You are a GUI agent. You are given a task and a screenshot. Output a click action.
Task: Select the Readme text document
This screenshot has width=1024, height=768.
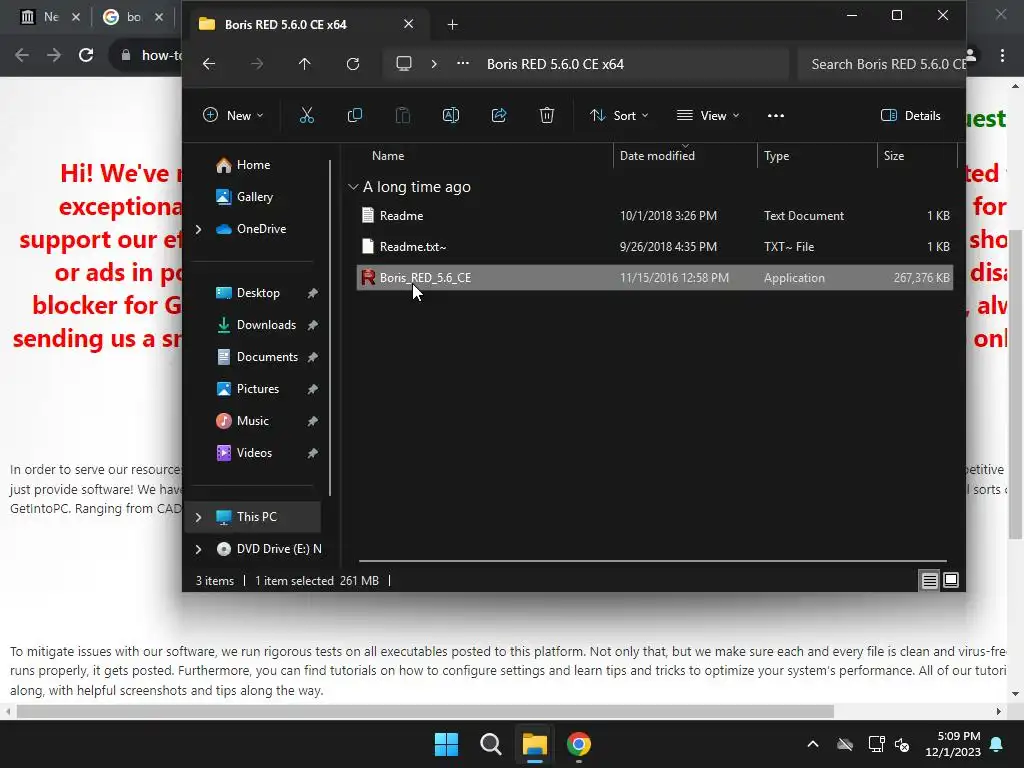click(x=654, y=216)
